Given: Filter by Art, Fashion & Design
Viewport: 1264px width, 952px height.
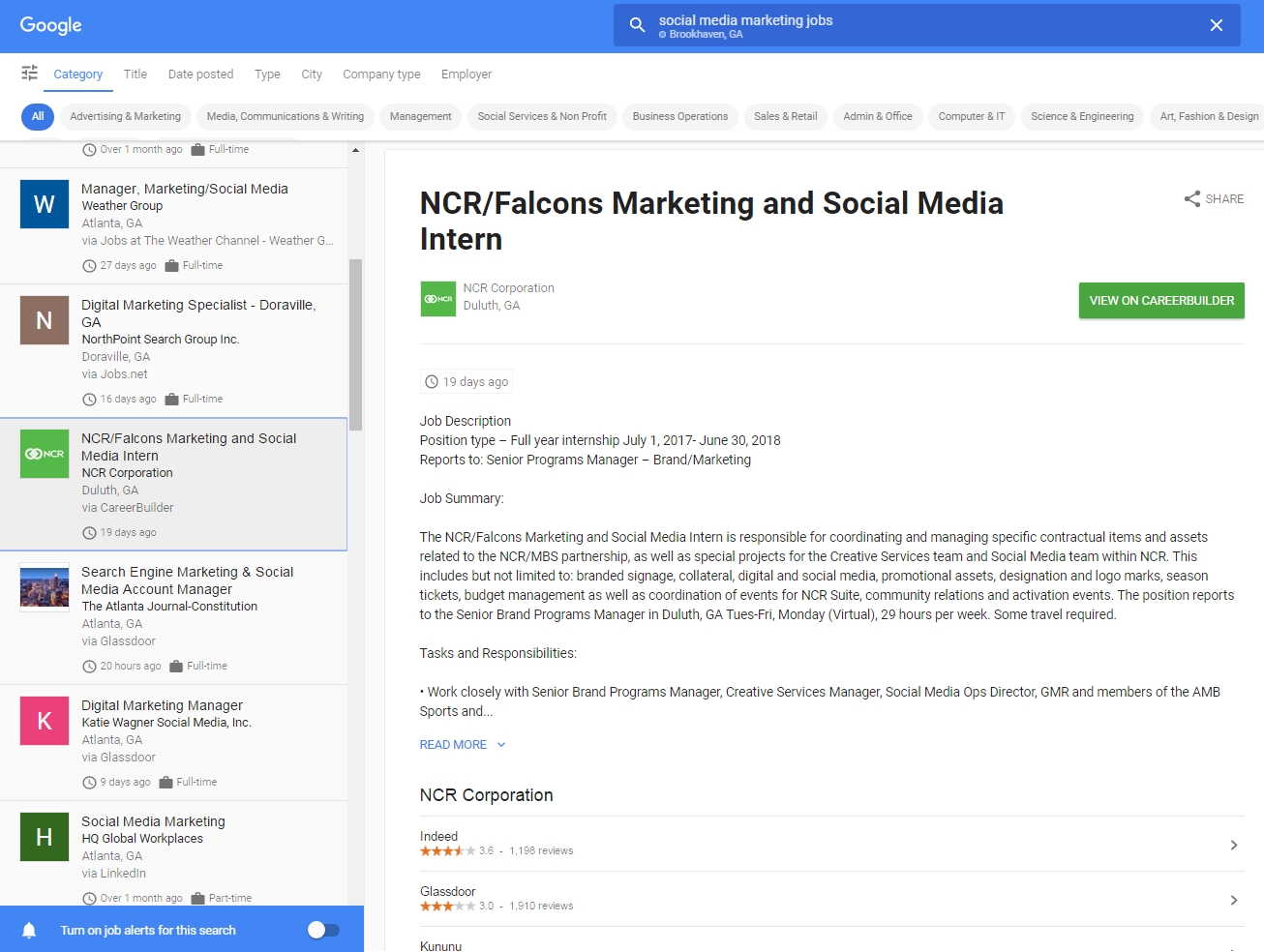Looking at the screenshot, I should pyautogui.click(x=1209, y=116).
